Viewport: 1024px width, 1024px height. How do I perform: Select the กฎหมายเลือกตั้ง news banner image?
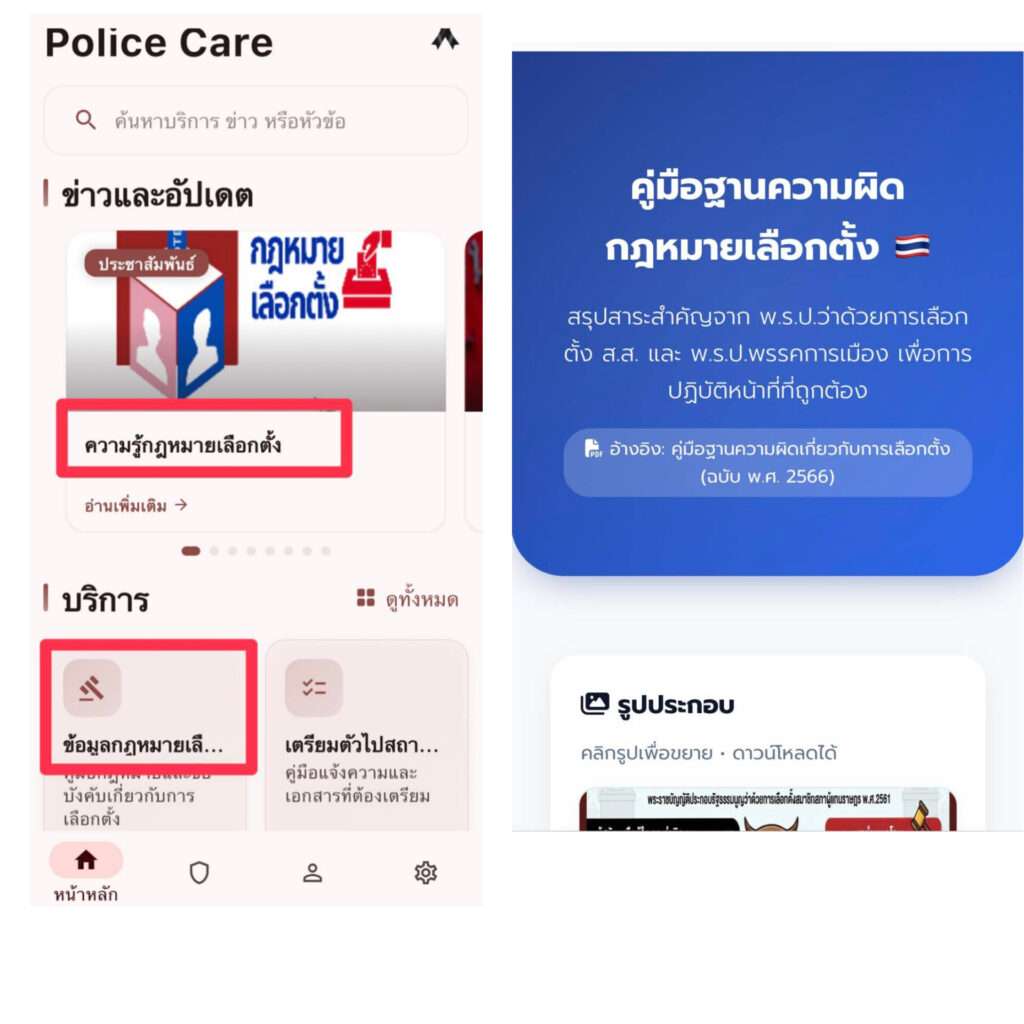(256, 321)
